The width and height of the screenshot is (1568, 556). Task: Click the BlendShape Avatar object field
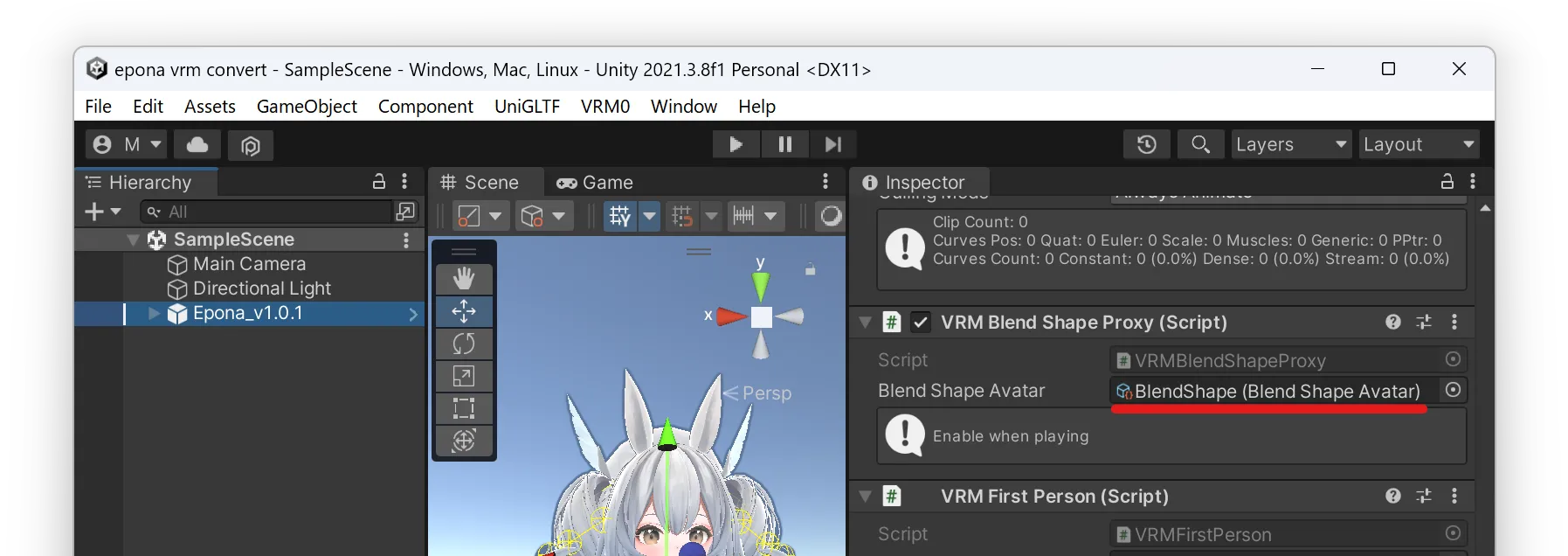pos(1277,391)
